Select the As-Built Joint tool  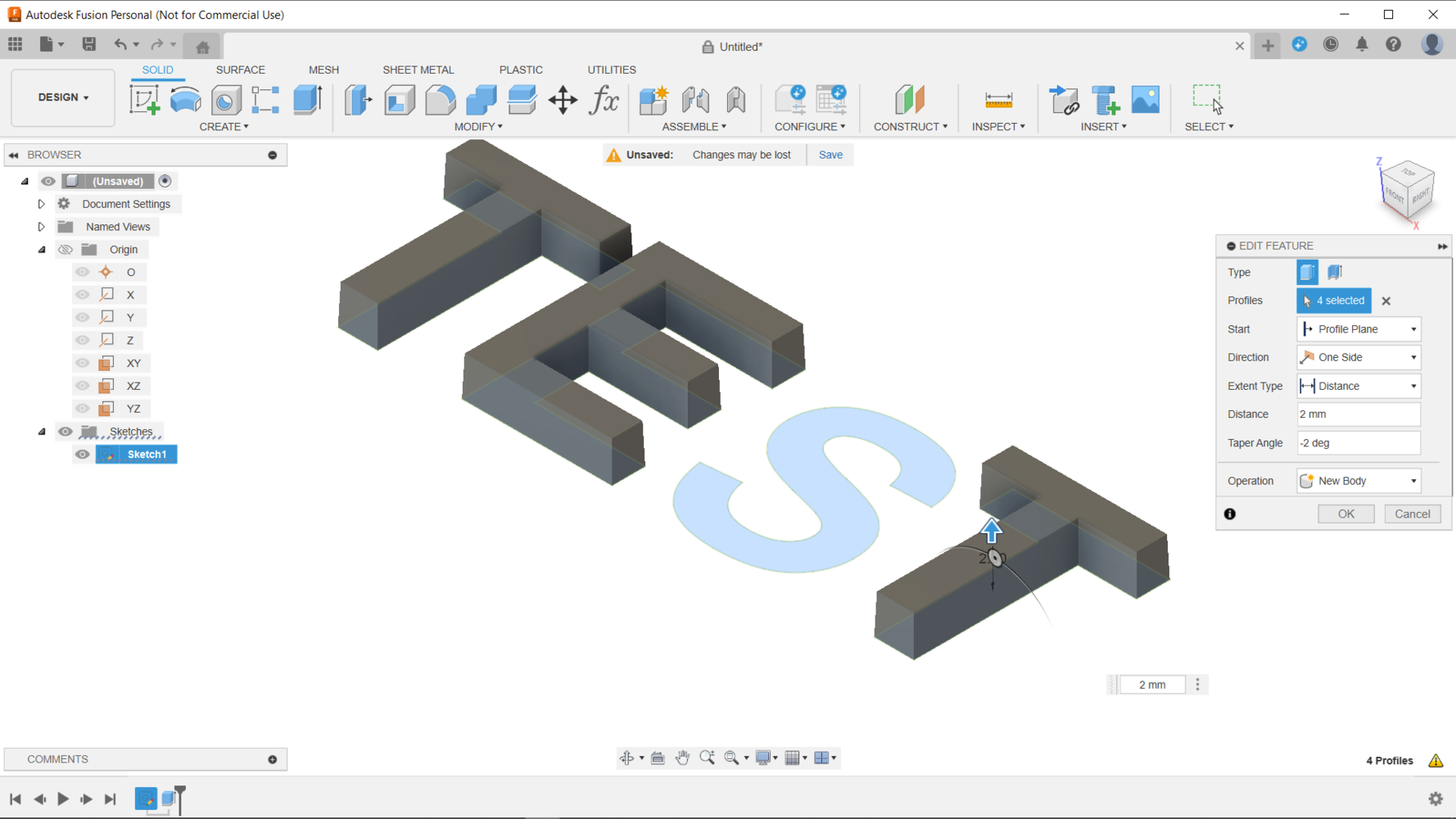coord(736,100)
